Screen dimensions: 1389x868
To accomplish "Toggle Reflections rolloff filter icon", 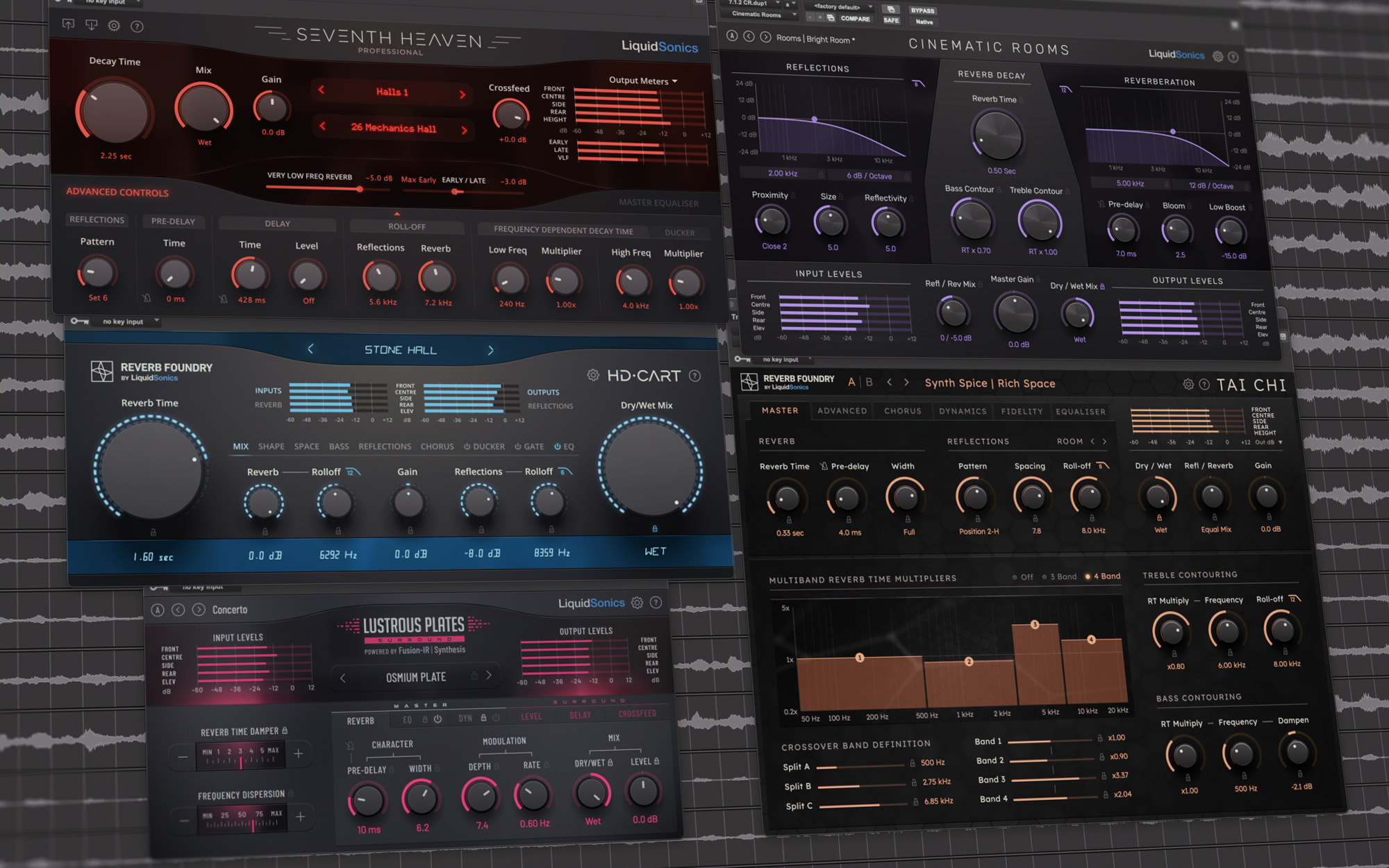I will pyautogui.click(x=918, y=83).
